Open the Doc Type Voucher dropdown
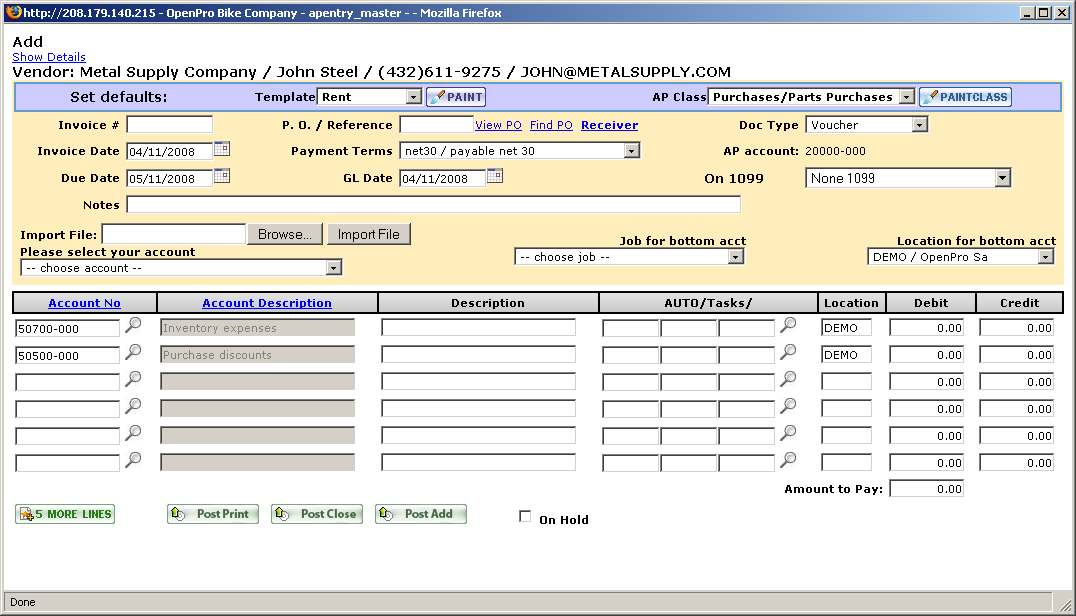 [919, 125]
